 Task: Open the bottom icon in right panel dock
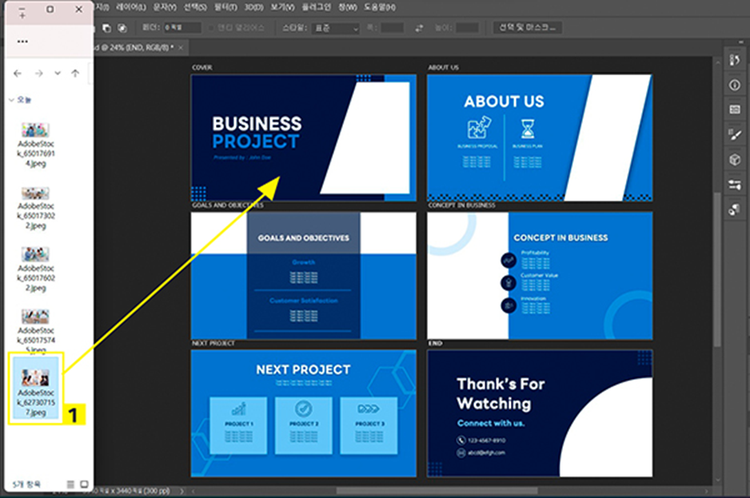(x=735, y=209)
